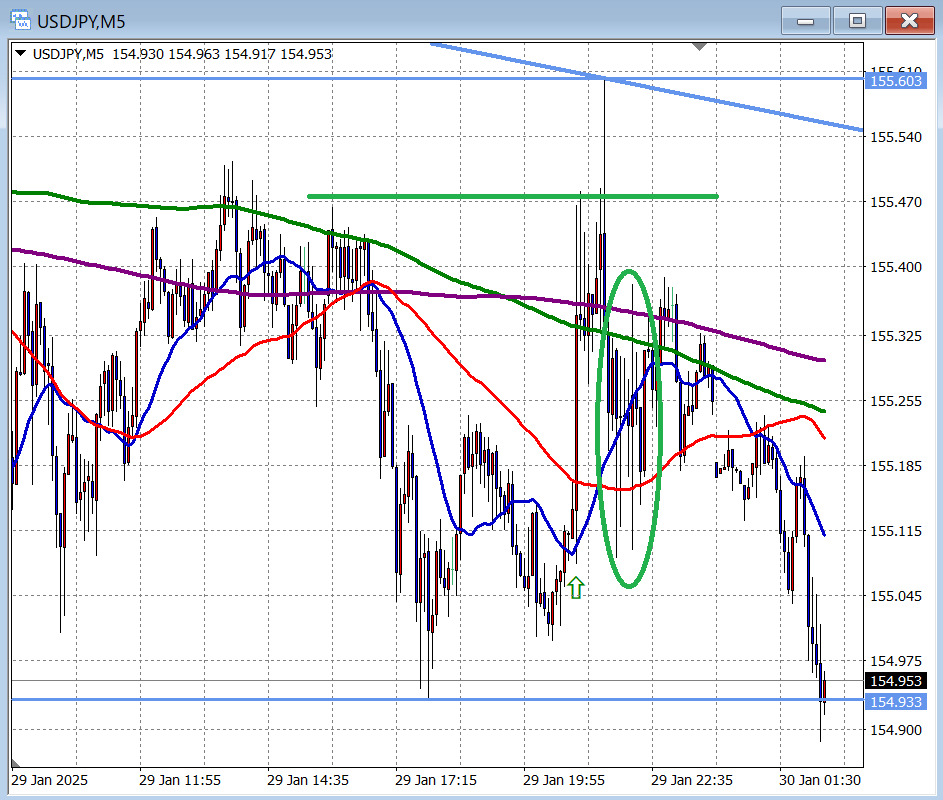Click the 30 Jan 01:30 time label

click(820, 778)
